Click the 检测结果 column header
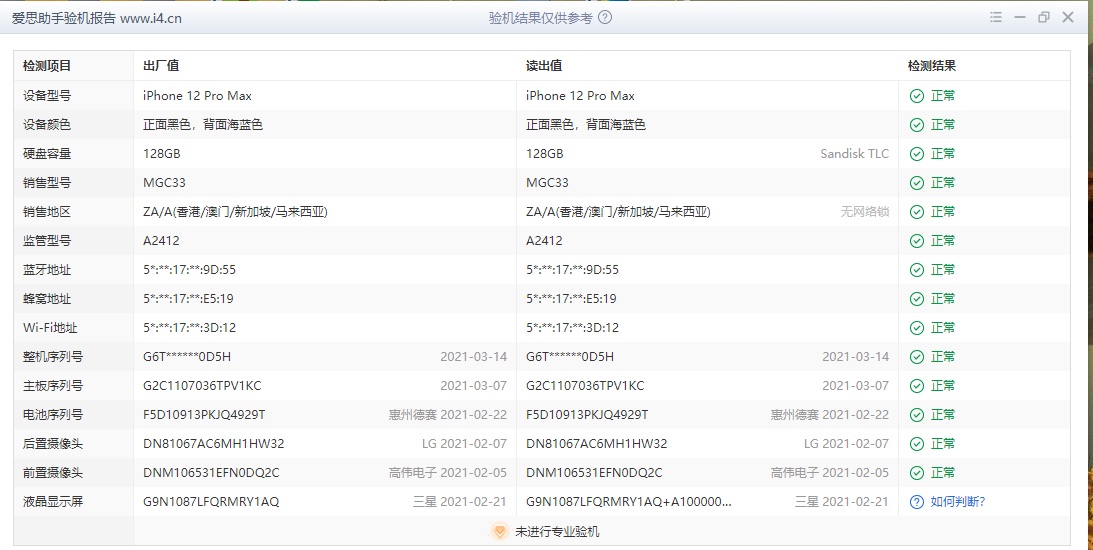 coord(932,66)
